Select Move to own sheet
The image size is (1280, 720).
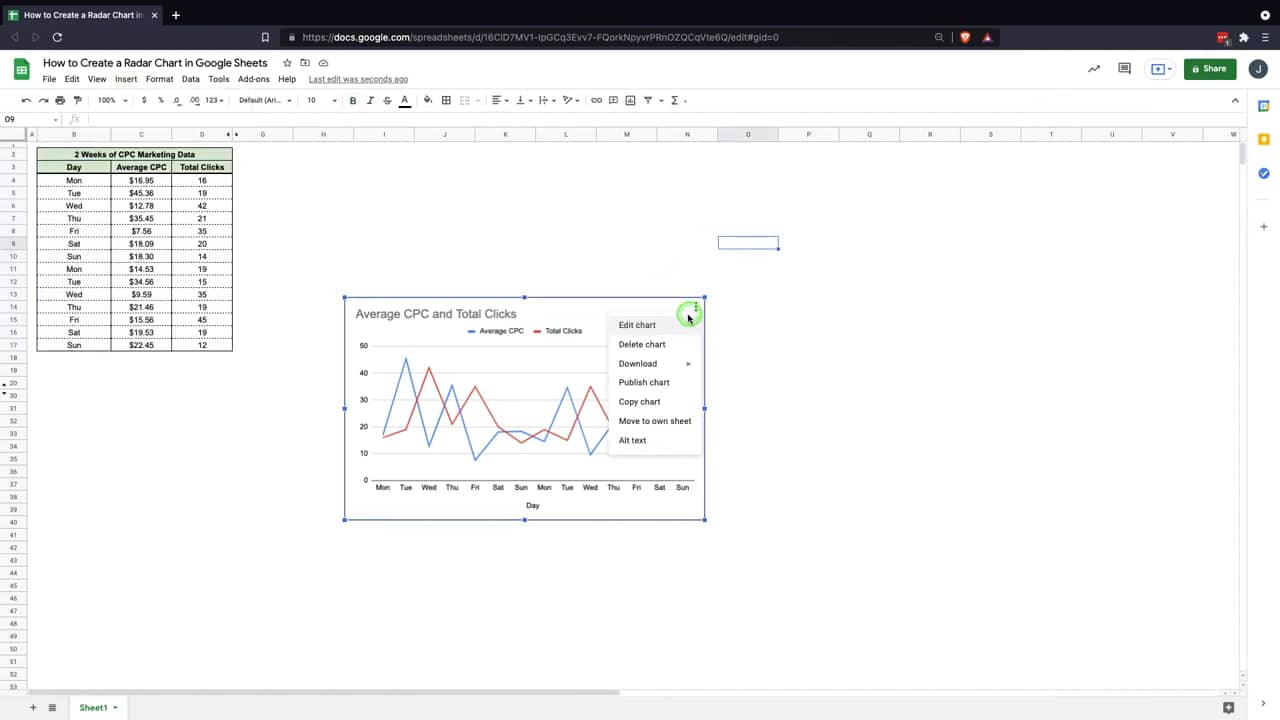(x=654, y=421)
